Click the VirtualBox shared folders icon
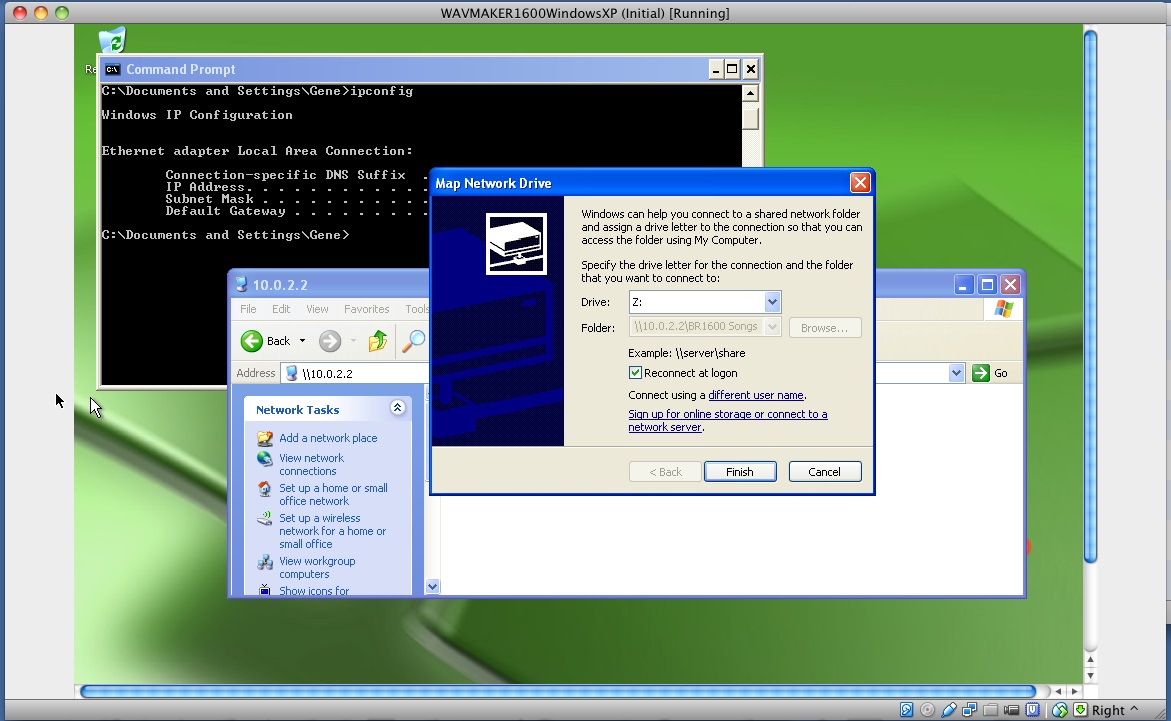The height and width of the screenshot is (721, 1171). coord(988,710)
